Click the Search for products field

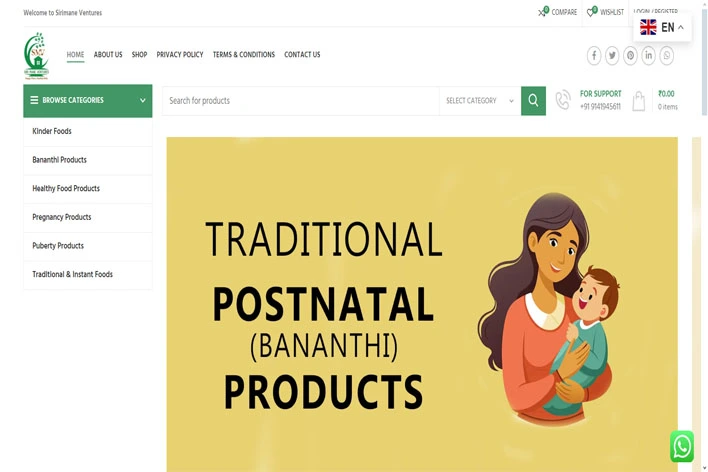[x=301, y=101]
